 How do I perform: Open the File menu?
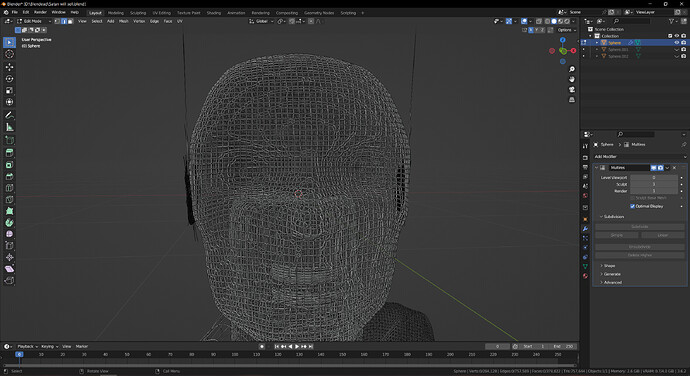[15, 12]
